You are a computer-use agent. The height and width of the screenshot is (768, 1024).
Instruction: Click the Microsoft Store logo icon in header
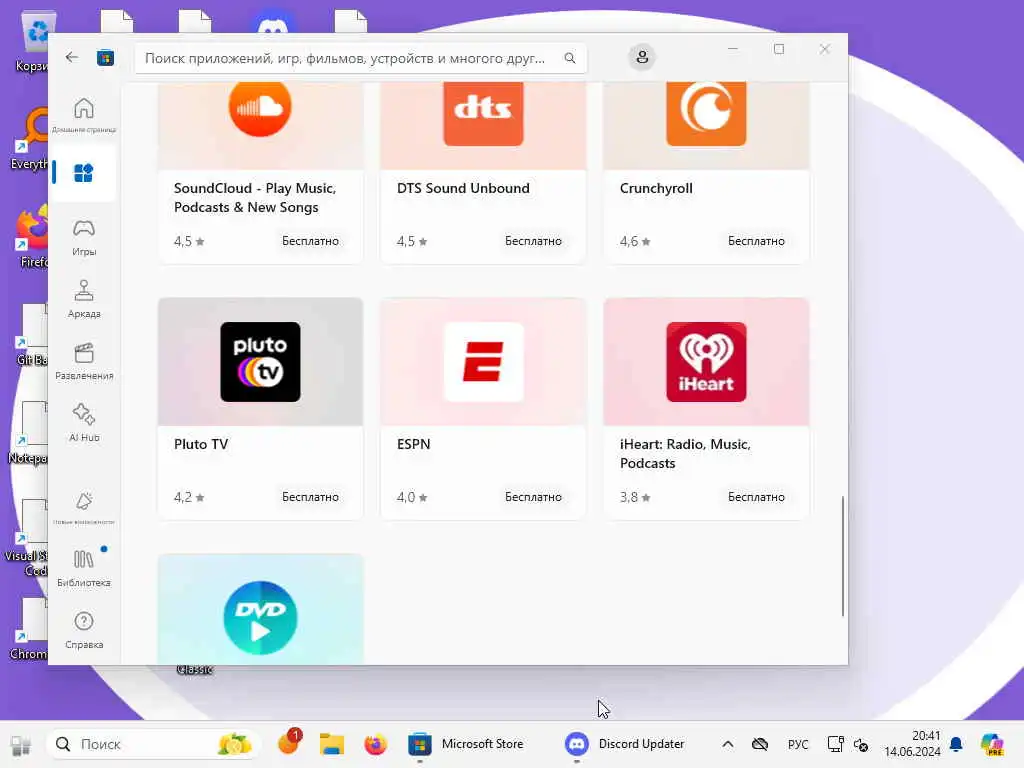pyautogui.click(x=105, y=58)
